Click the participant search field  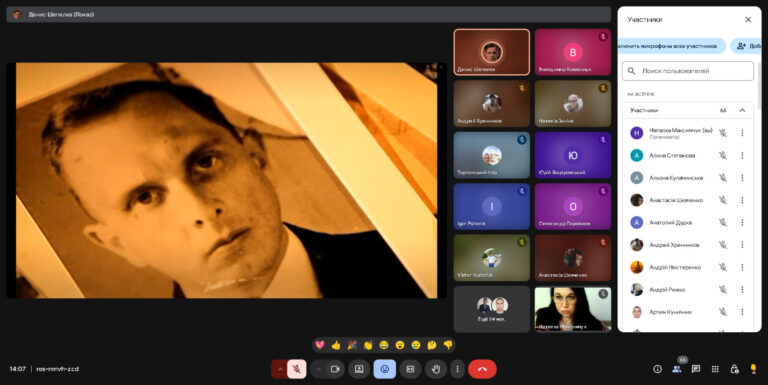pos(688,71)
